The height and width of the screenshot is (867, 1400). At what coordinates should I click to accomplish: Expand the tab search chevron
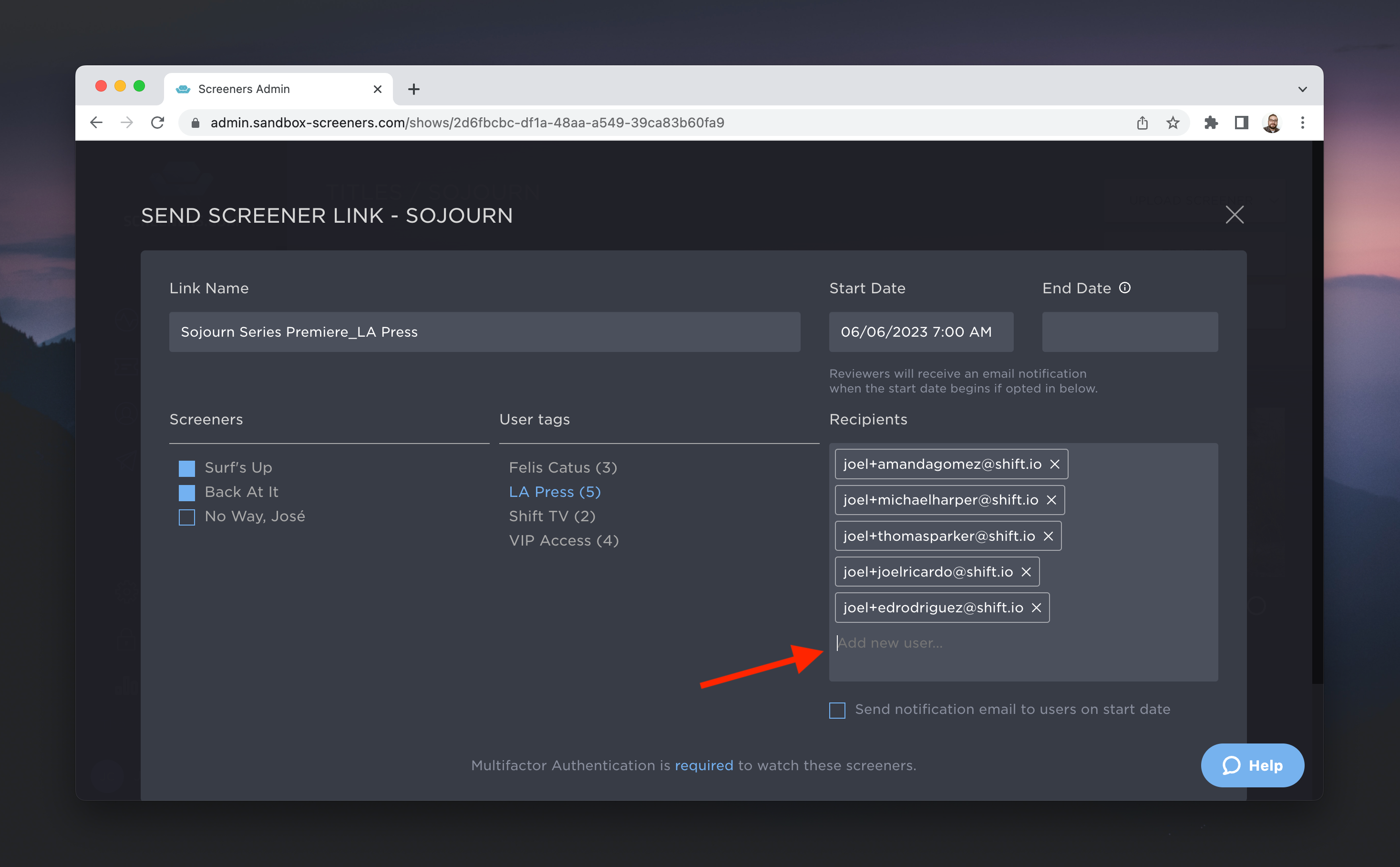[x=1302, y=90]
